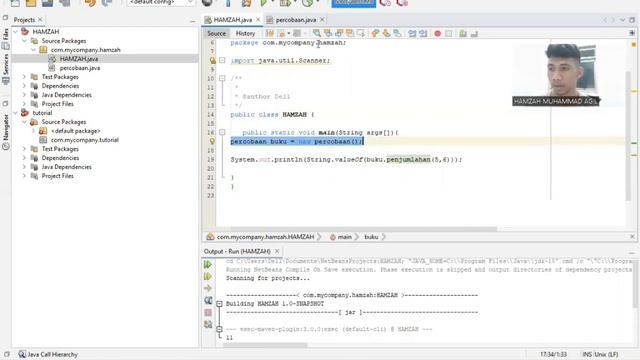Toggle Bookmark icon in editor toolbar
The width and height of the screenshot is (640, 360).
397,33
